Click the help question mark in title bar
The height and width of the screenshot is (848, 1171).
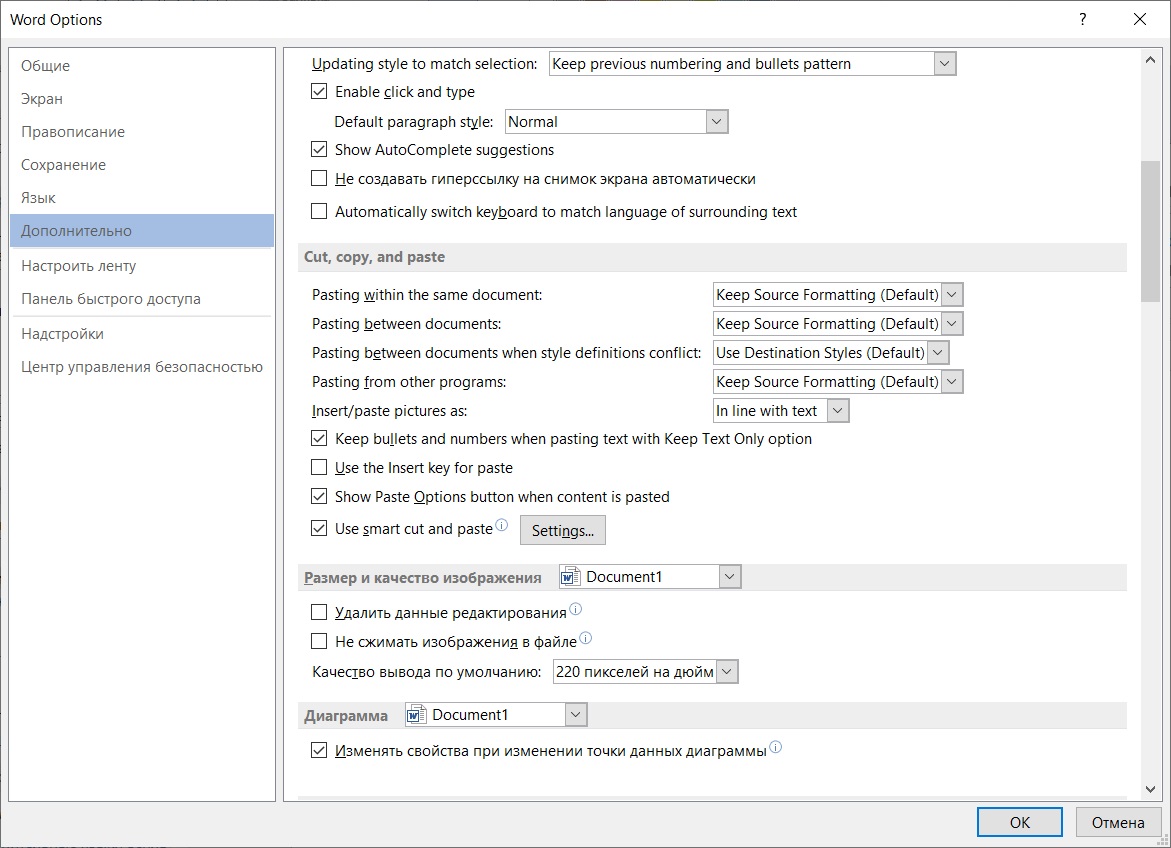coord(1082,19)
